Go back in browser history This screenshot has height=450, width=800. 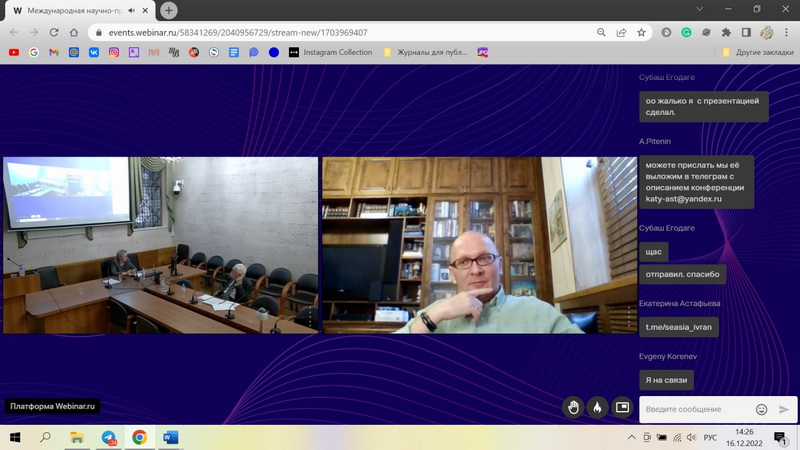pos(14,32)
